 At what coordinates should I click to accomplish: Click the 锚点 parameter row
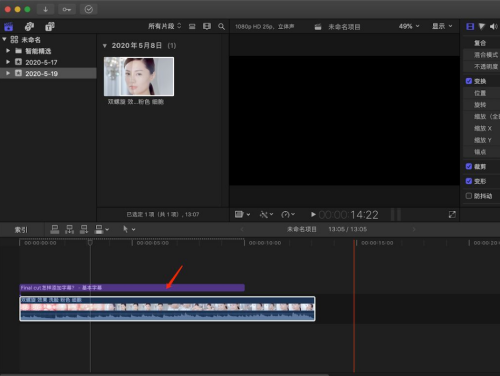point(482,152)
